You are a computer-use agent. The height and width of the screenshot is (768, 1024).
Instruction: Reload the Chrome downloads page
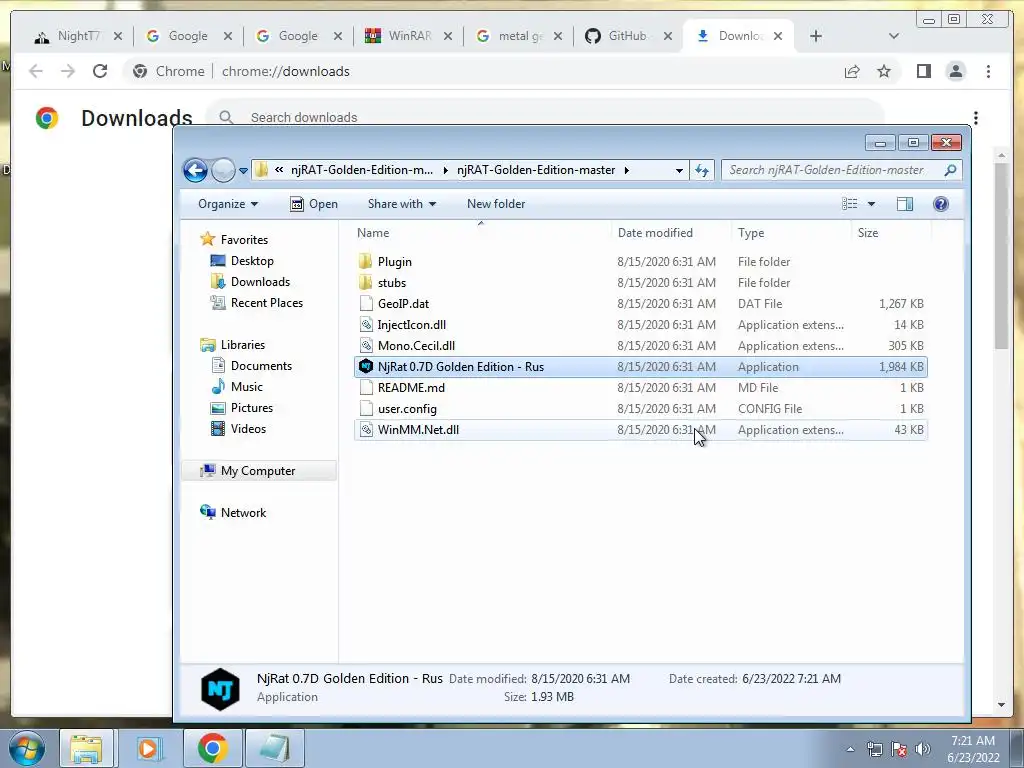point(100,71)
